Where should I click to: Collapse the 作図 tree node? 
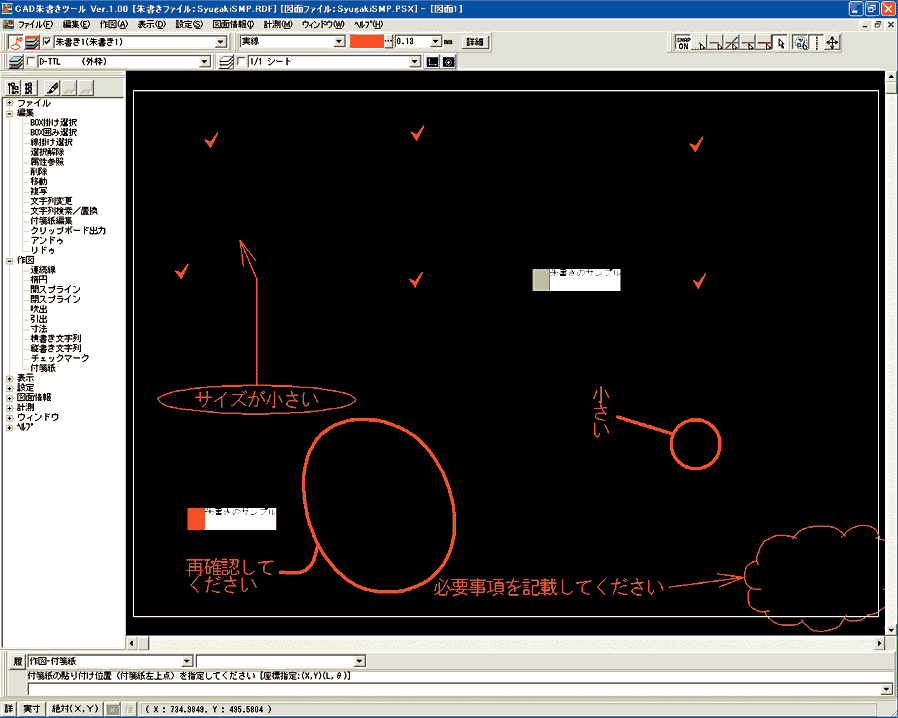point(9,261)
